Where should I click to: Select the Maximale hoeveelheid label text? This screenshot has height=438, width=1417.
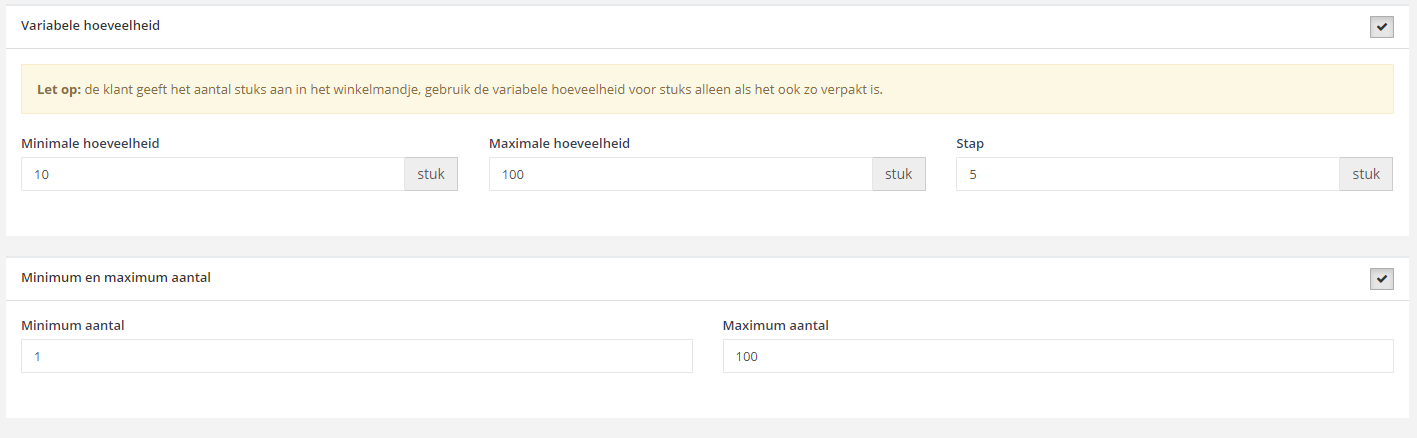559,143
